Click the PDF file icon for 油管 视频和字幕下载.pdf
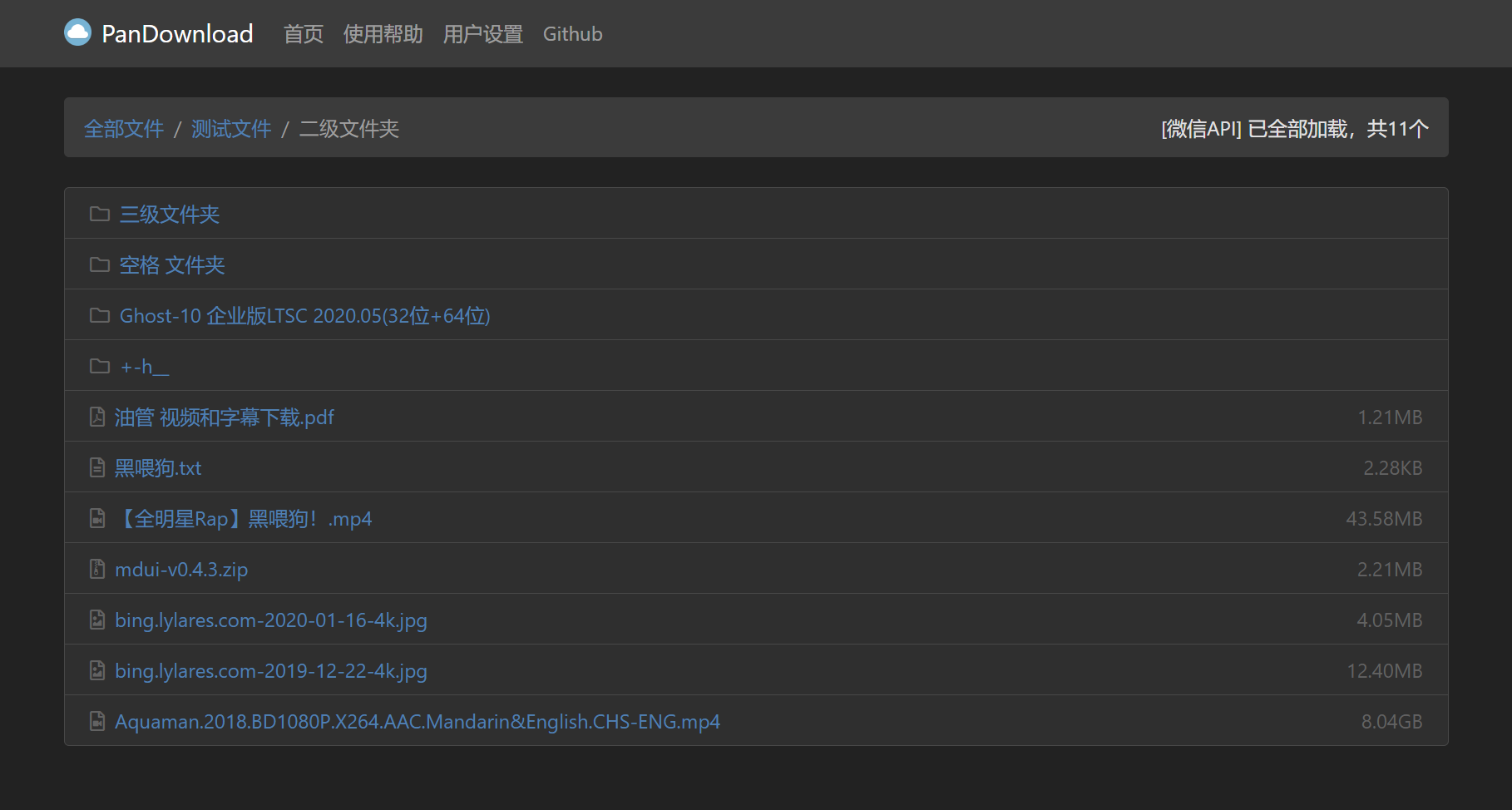Viewport: 1512px width, 810px height. click(x=97, y=417)
